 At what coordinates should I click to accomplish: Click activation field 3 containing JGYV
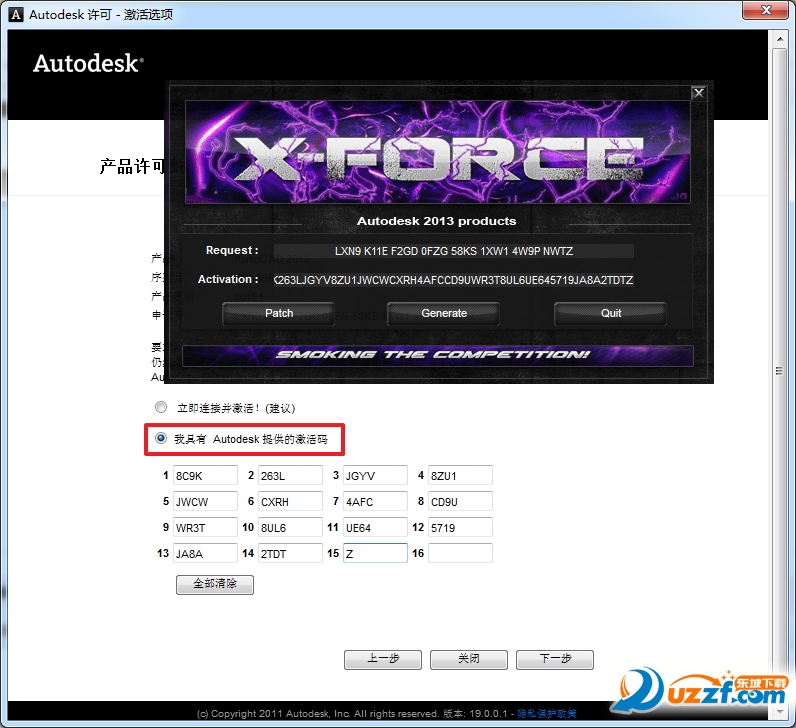(375, 475)
